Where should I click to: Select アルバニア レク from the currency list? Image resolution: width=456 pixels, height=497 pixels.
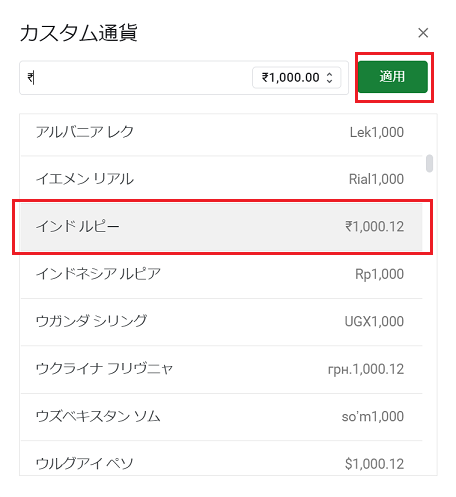222,132
